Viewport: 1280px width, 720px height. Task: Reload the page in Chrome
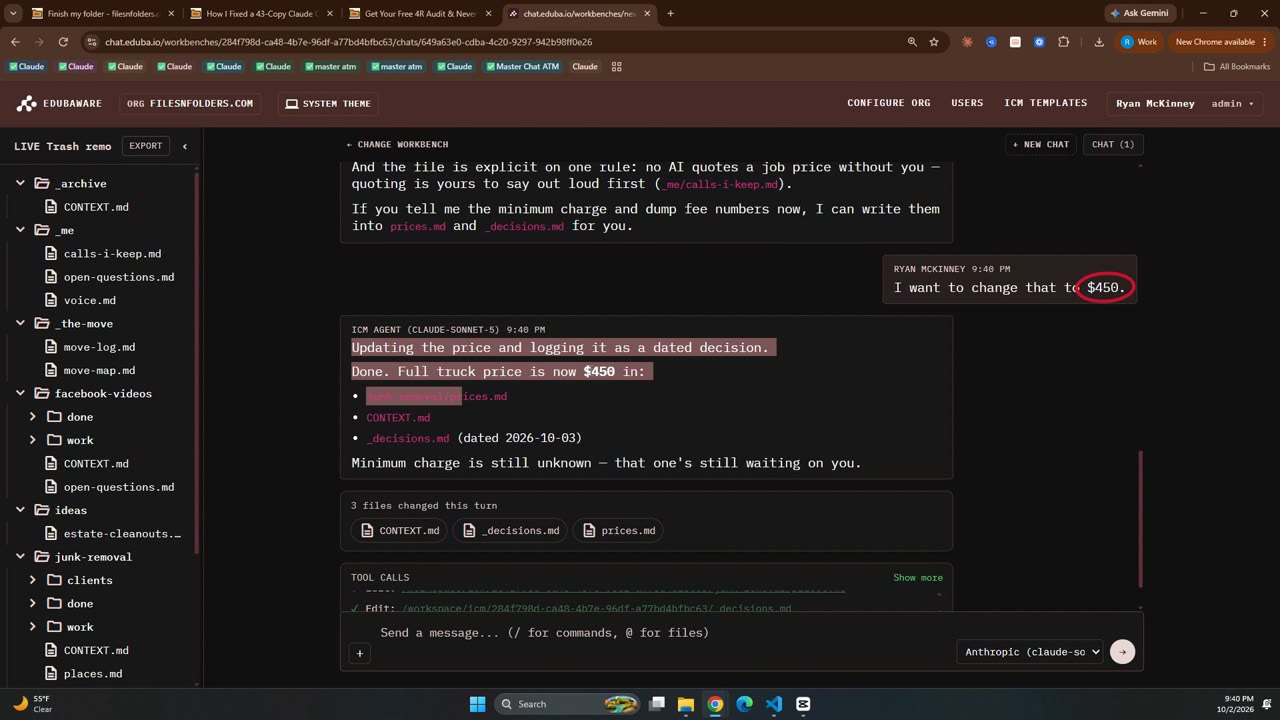tap(63, 42)
